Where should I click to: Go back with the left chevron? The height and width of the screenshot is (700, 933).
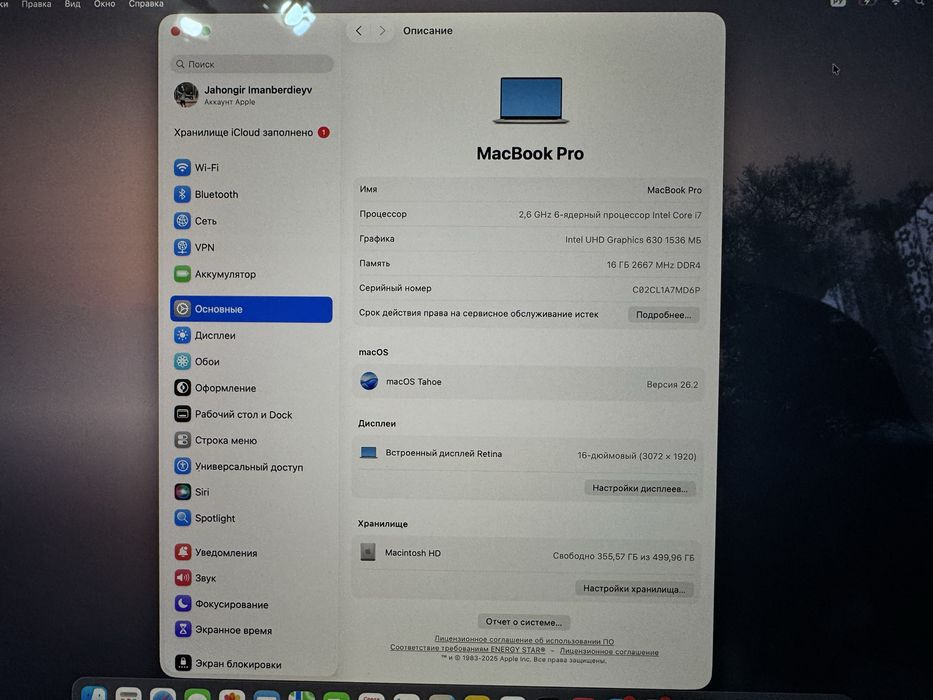pyautogui.click(x=359, y=31)
